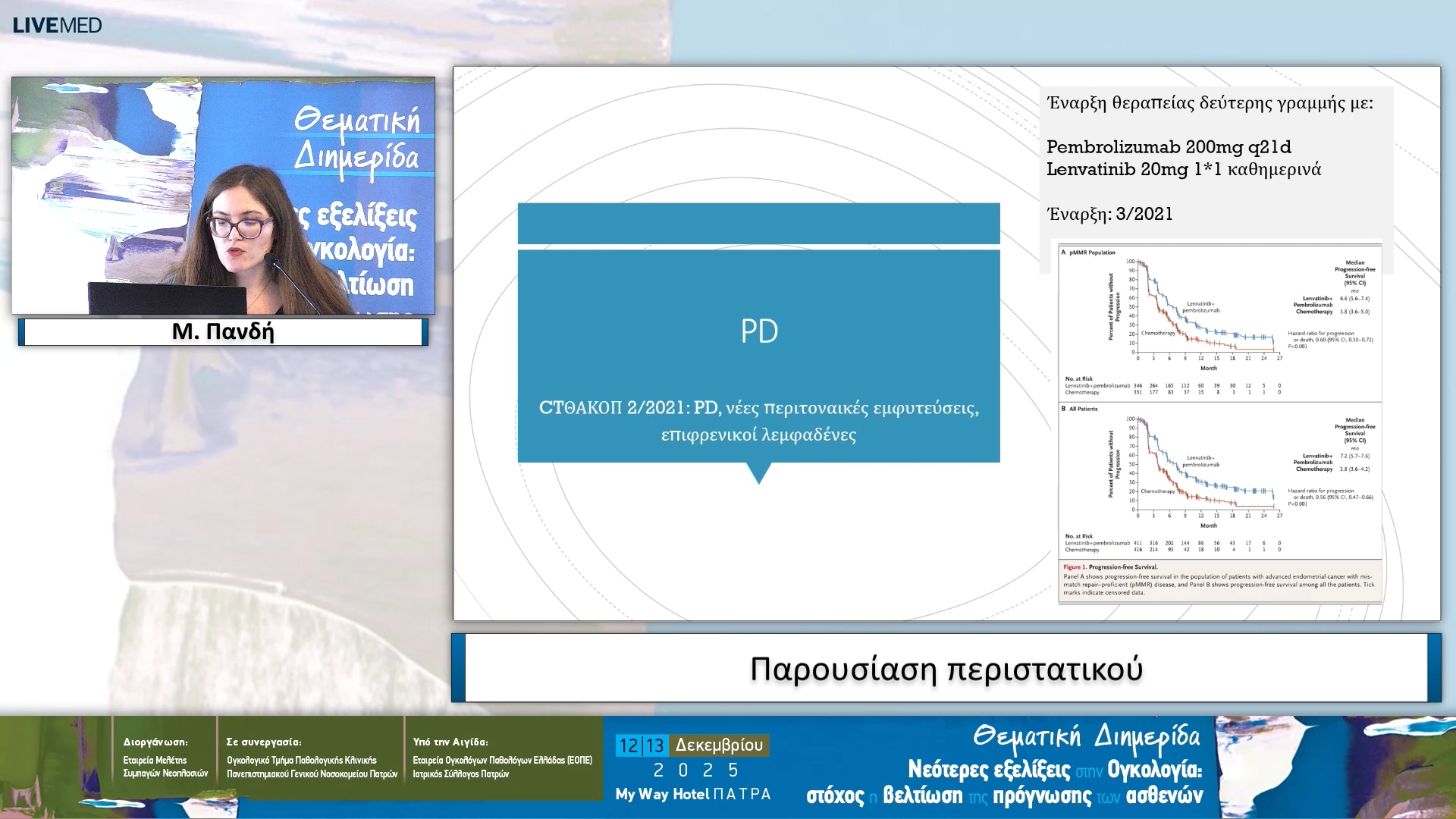This screenshot has width=1456, height=819.
Task: Click the Έναρξη: 3/2021 start date text
Action: coord(1109,214)
